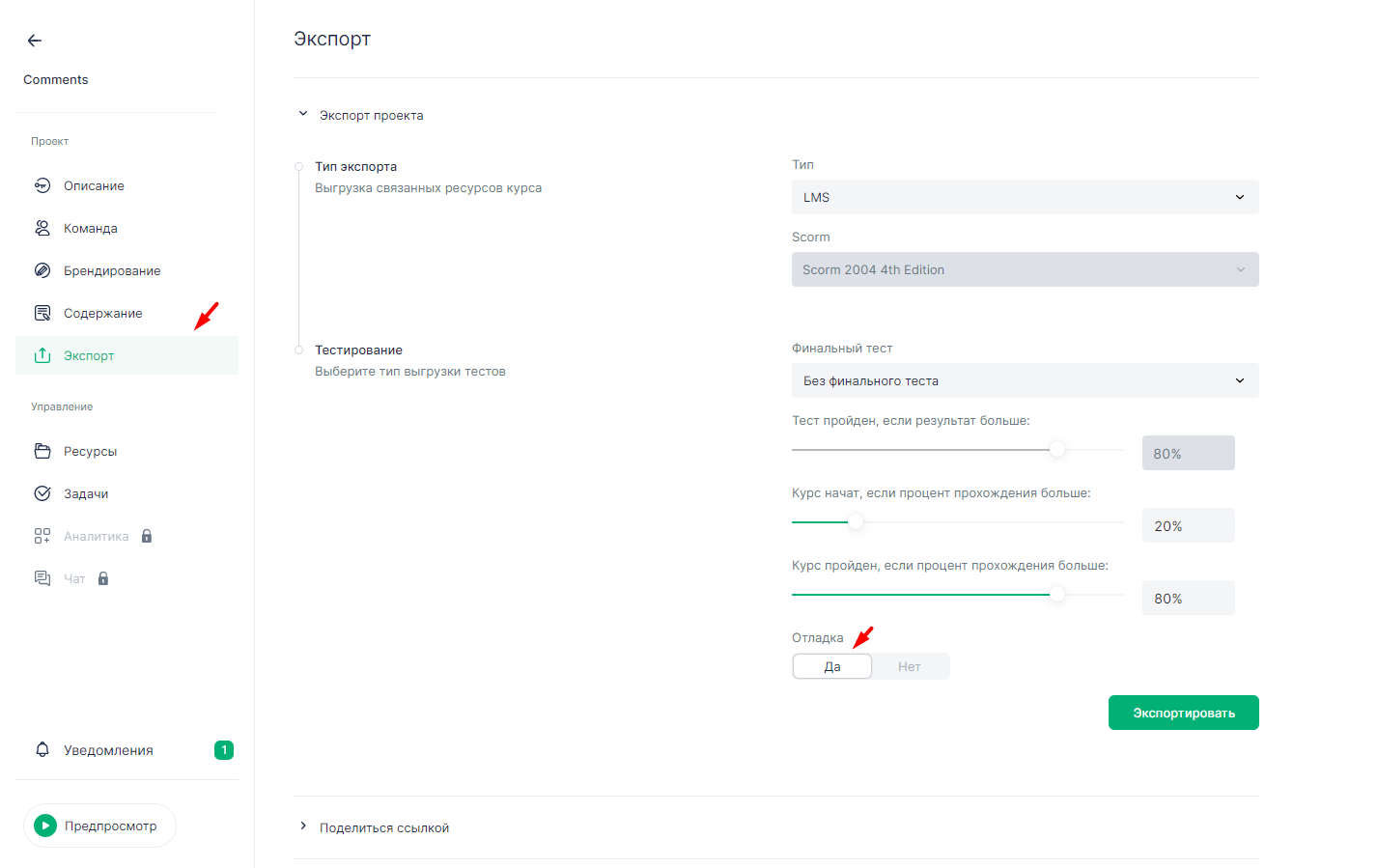This screenshot has height=868, width=1378.
Task: Open the Тип export dropdown showing LMS
Action: (1025, 197)
